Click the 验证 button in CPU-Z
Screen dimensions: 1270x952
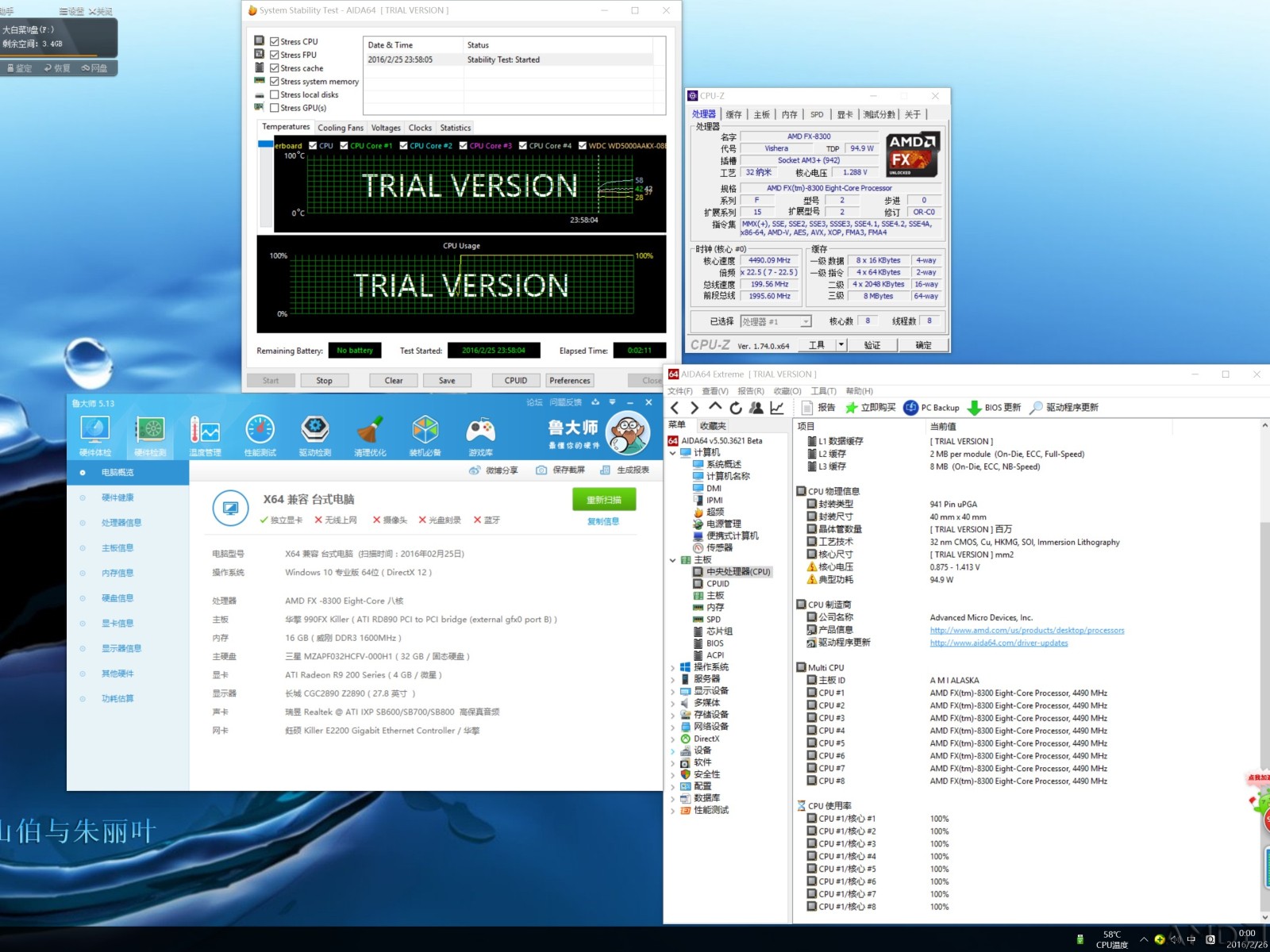pyautogui.click(x=872, y=345)
